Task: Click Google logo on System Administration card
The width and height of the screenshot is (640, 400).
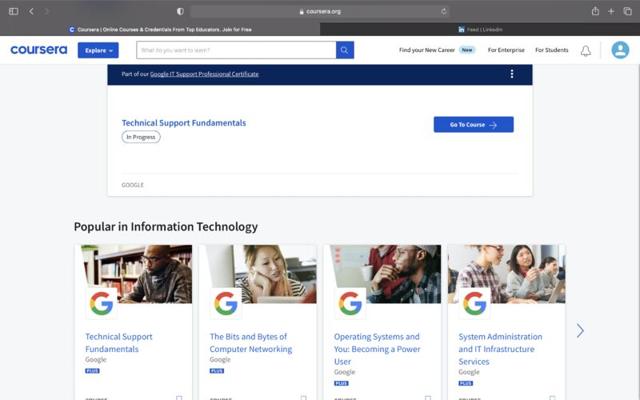Action: [475, 304]
